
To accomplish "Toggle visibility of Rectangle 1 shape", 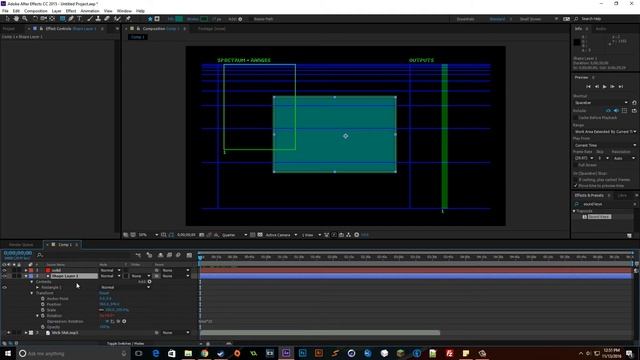I will (4, 287).
